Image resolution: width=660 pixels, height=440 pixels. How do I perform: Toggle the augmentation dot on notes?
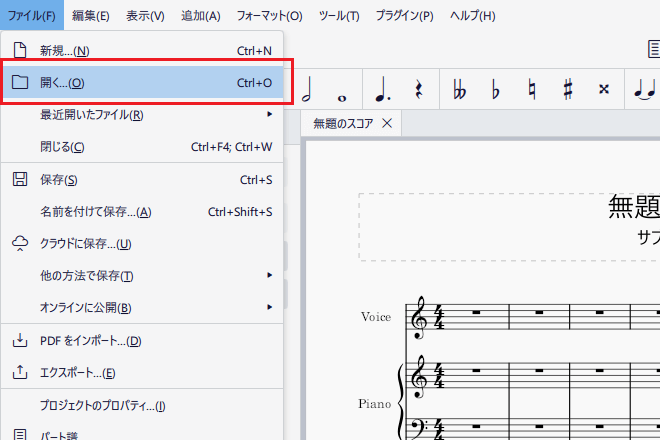(381, 89)
